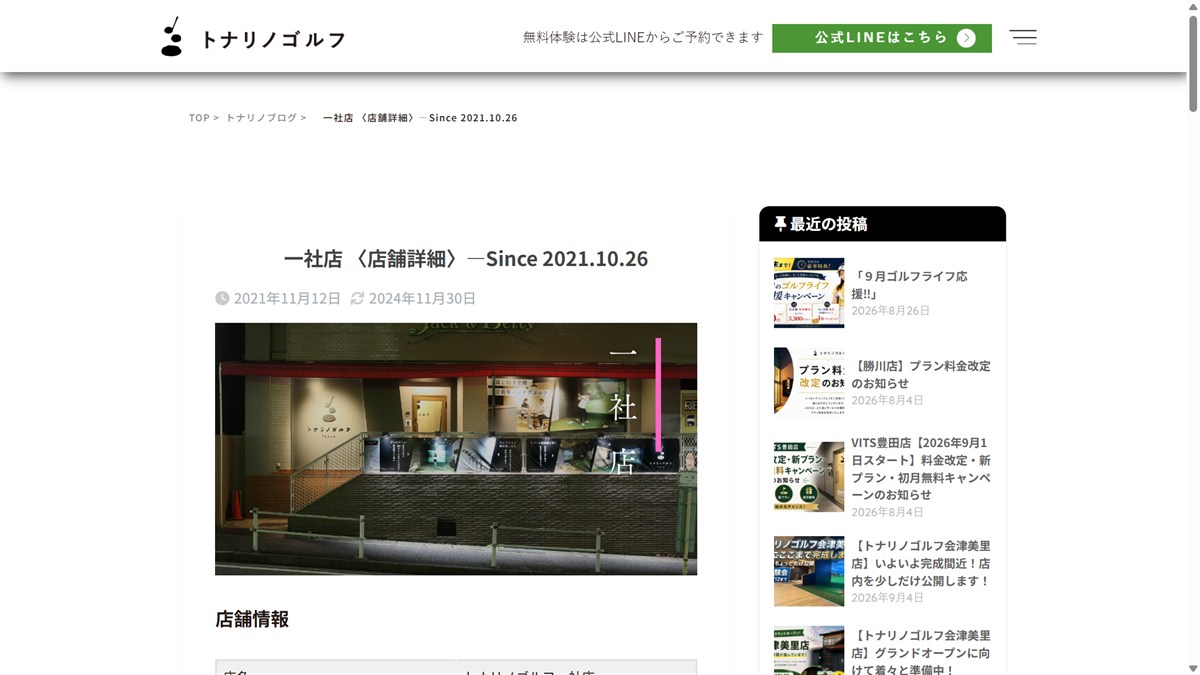This screenshot has height=675, width=1200.
Task: Click the 2026年8月26日 post date
Action: 891,311
